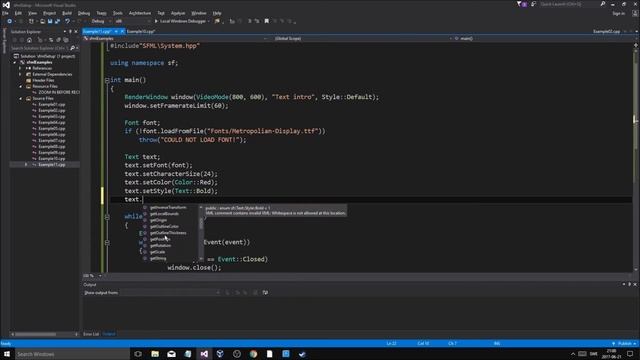
Task: Open the Action Center notification icon
Action: (x=630, y=354)
